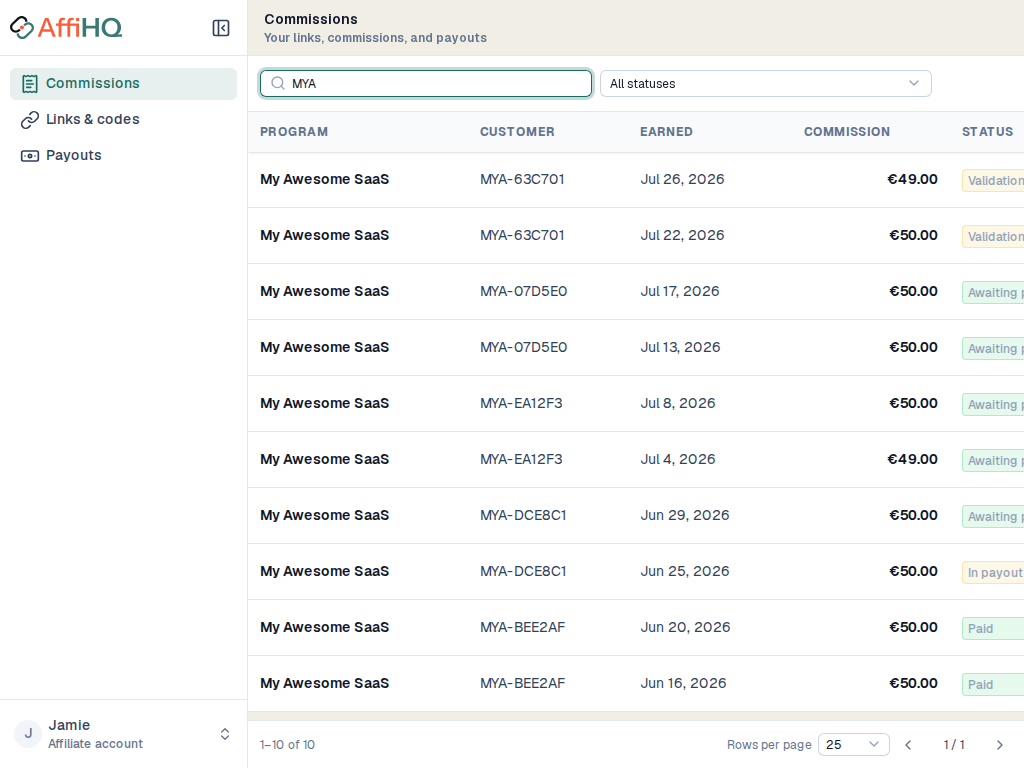Screen dimensions: 1024x768
Task: Click customer MYA-63C701 on Jul 22 row
Action: coord(522,235)
